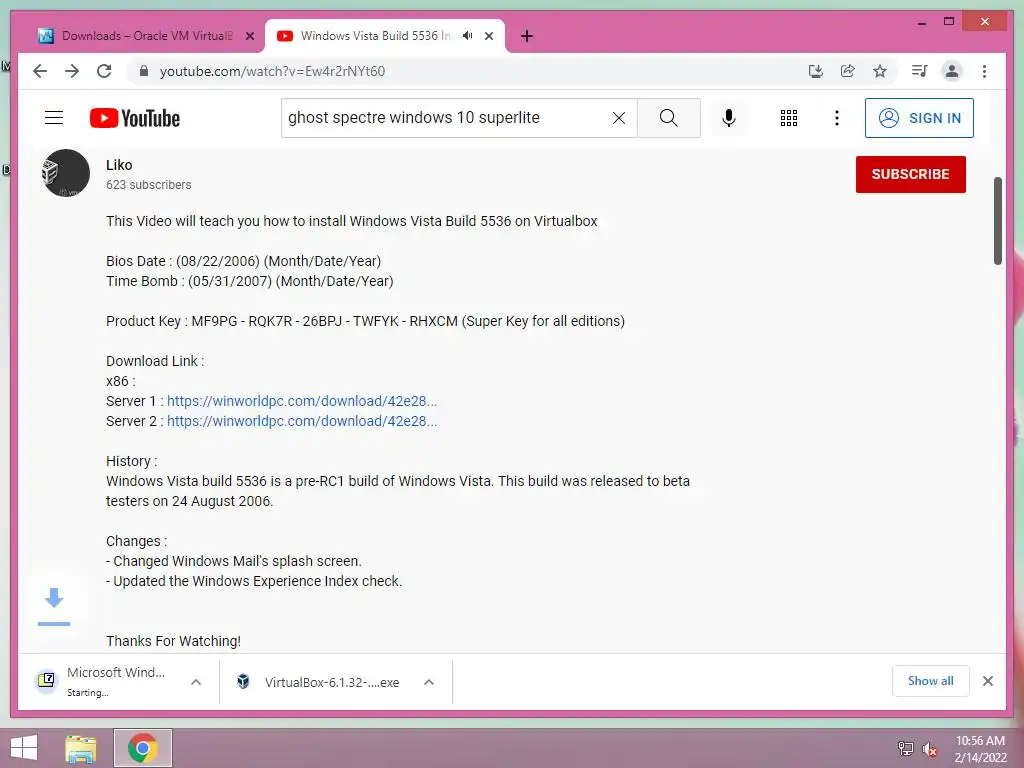The height and width of the screenshot is (768, 1024).
Task: Open the network tray icon
Action: [x=906, y=748]
